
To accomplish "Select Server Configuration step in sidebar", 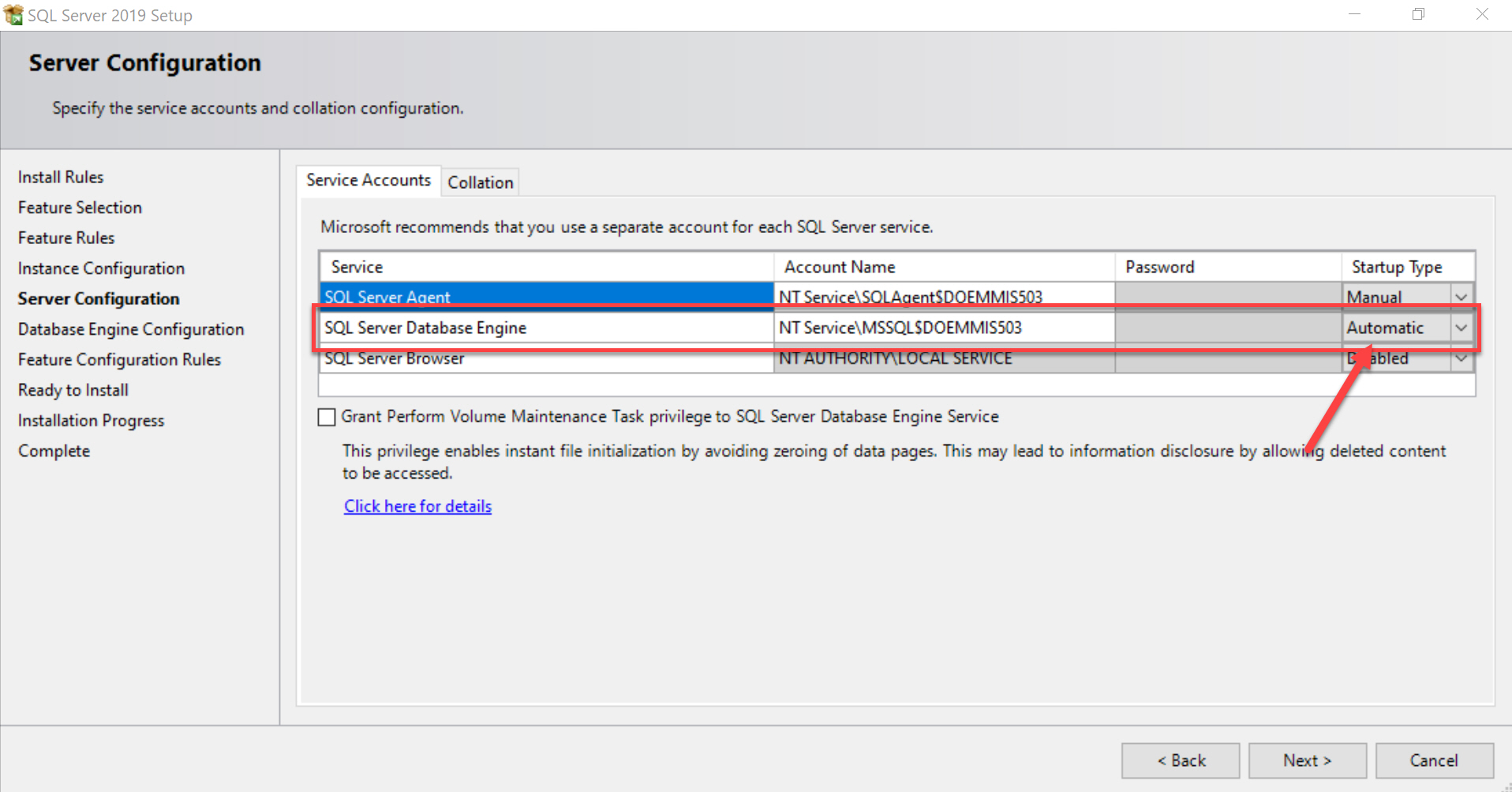I will 99,298.
